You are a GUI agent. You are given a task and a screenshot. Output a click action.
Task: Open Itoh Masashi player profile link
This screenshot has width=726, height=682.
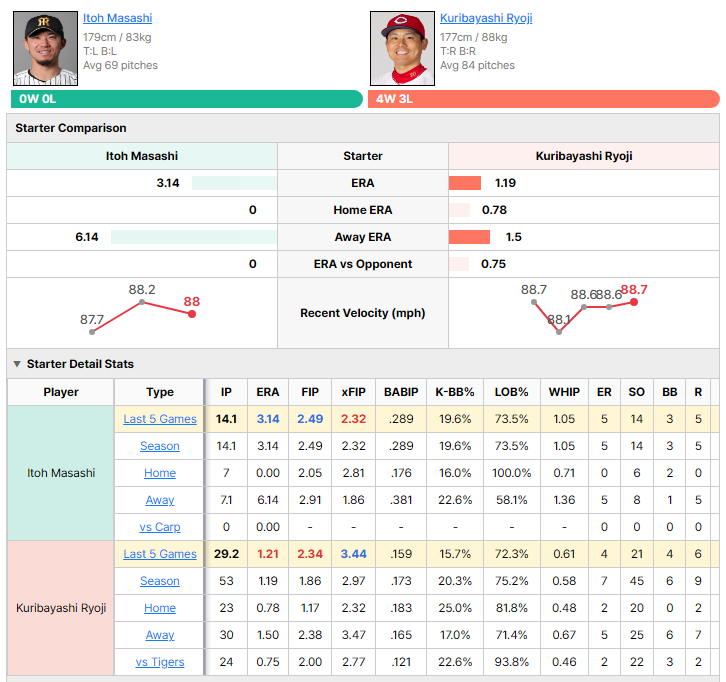(117, 18)
